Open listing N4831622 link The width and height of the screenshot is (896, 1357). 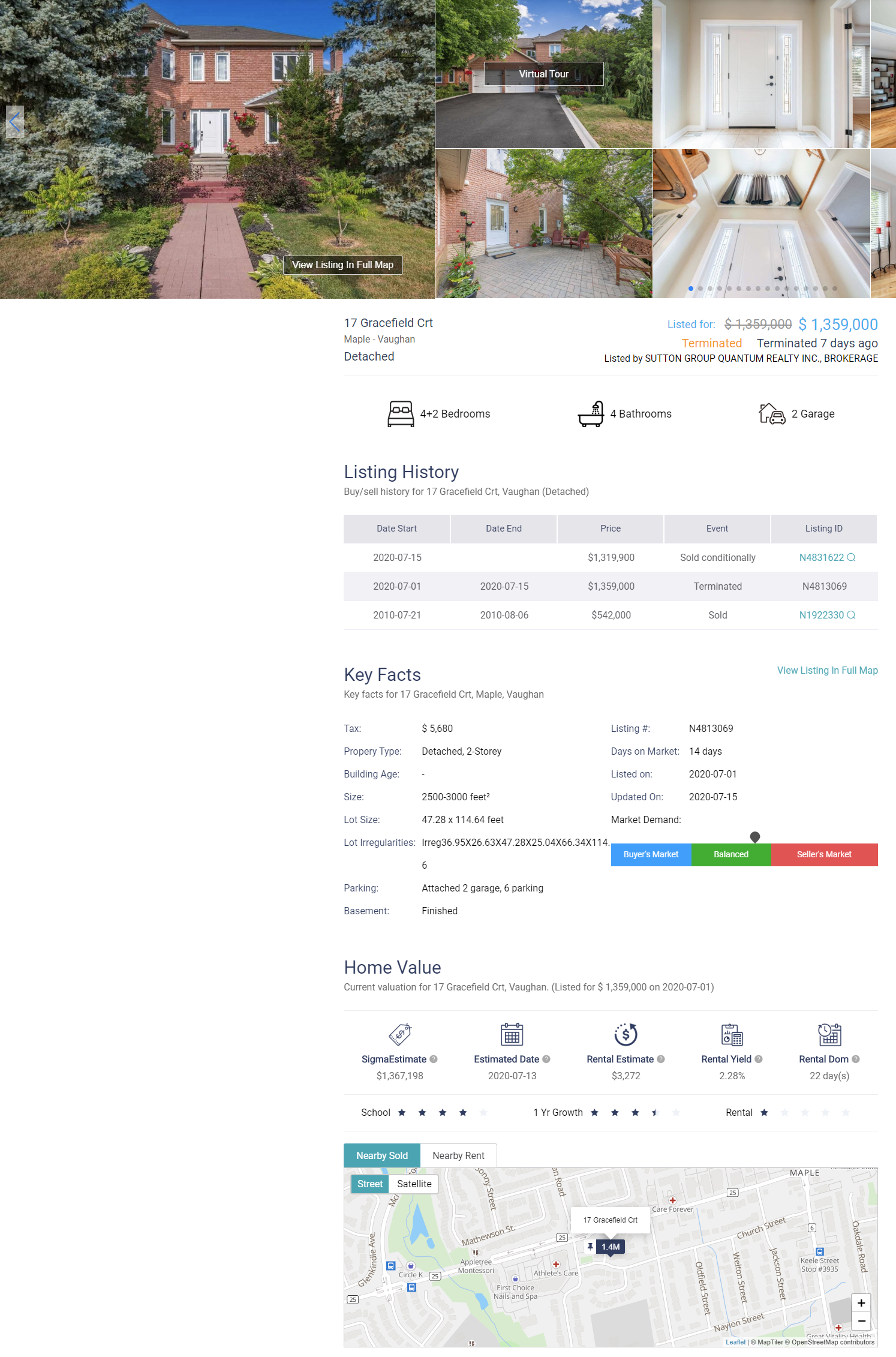(821, 557)
